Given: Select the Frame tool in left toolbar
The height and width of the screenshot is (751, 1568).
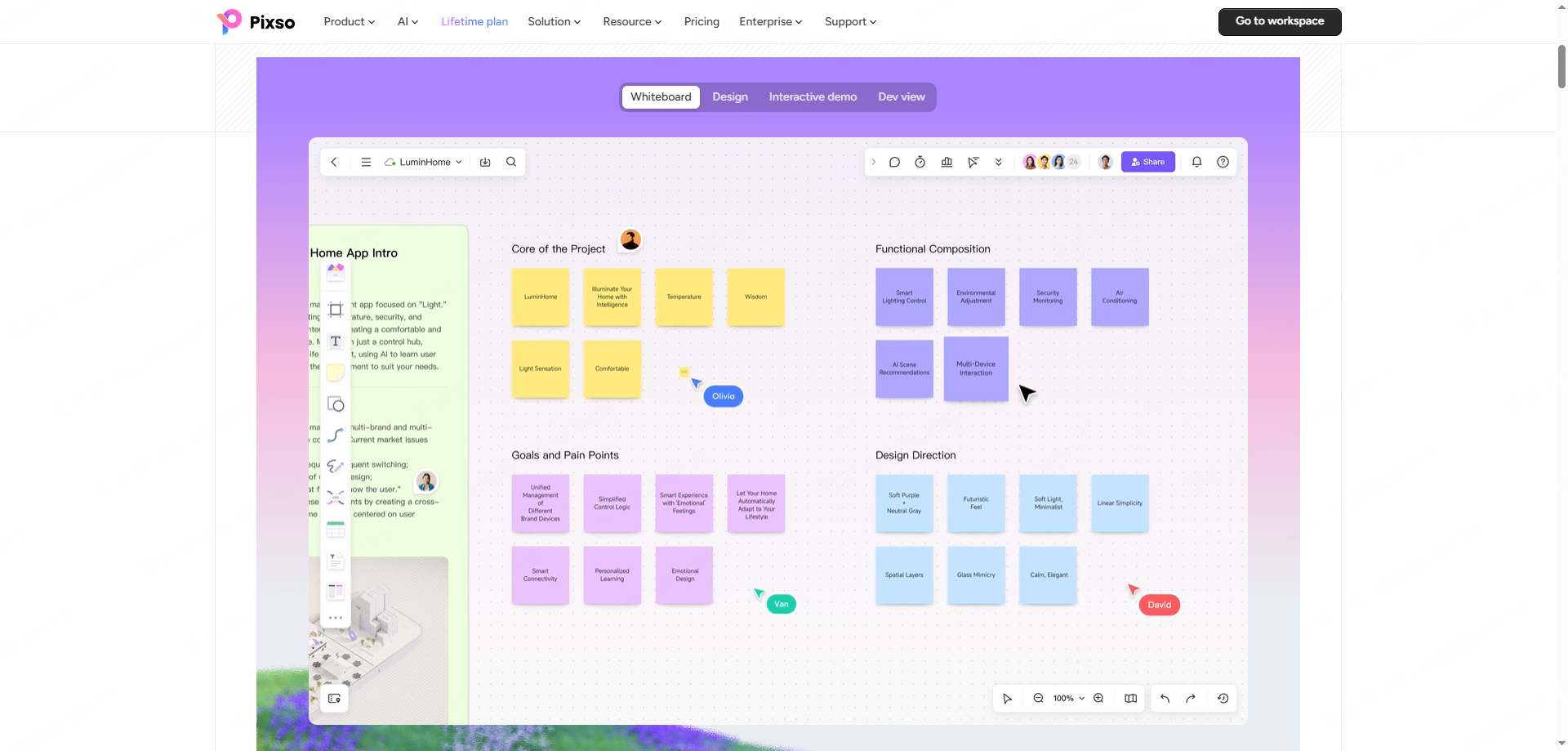Looking at the screenshot, I should pyautogui.click(x=336, y=310).
